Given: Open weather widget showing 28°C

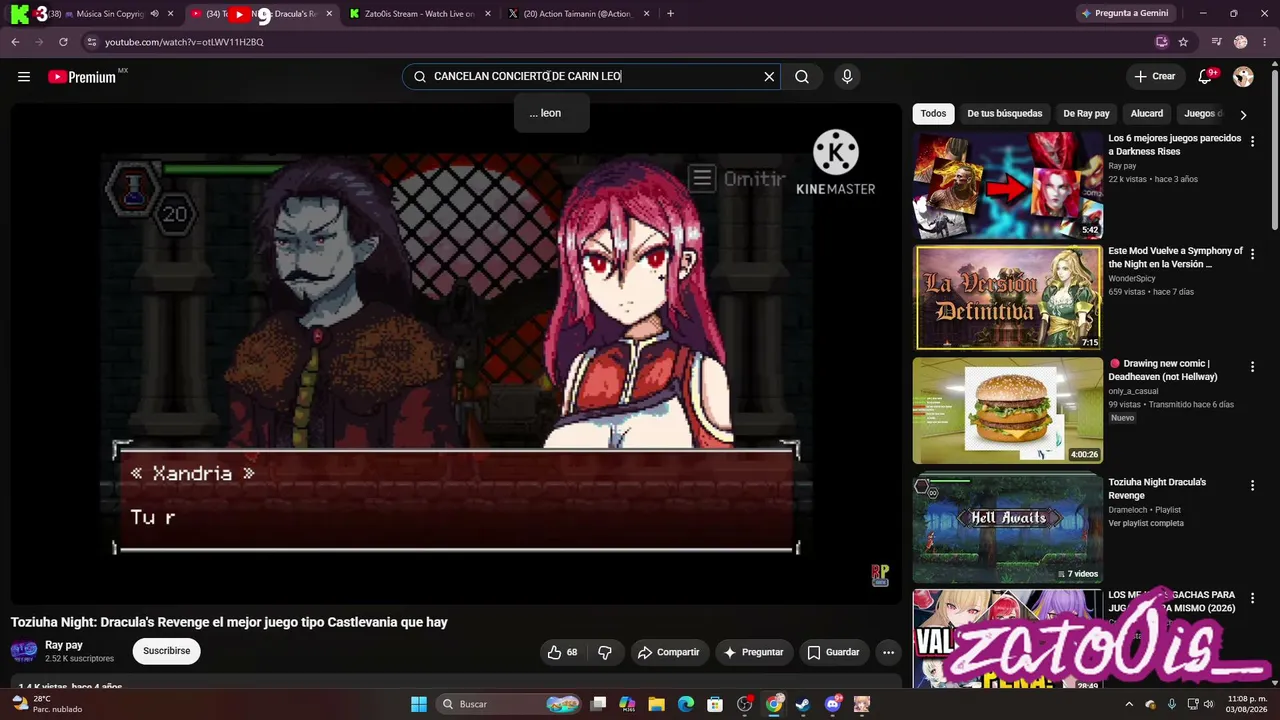Looking at the screenshot, I should 46,704.
